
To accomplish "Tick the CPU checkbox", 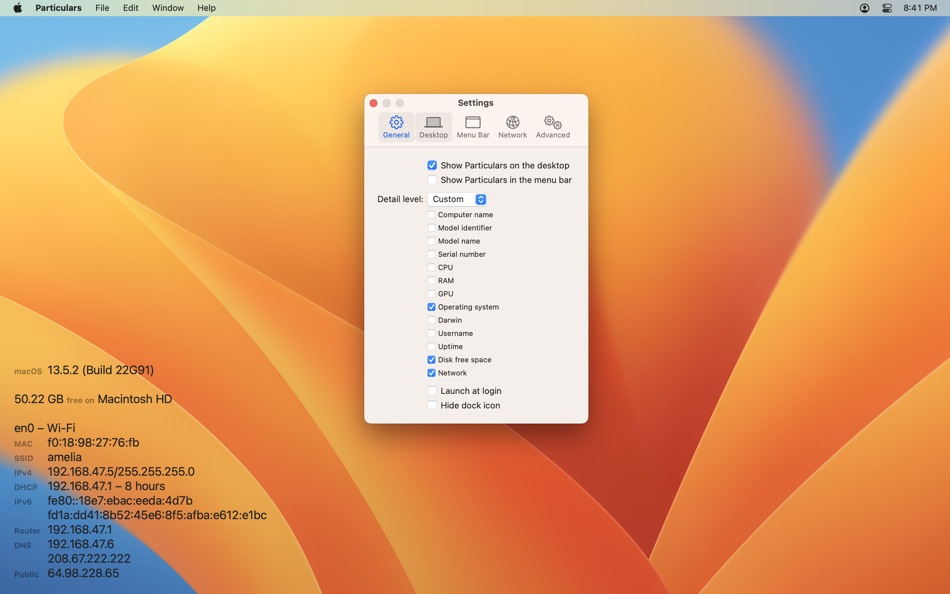I will click(431, 267).
